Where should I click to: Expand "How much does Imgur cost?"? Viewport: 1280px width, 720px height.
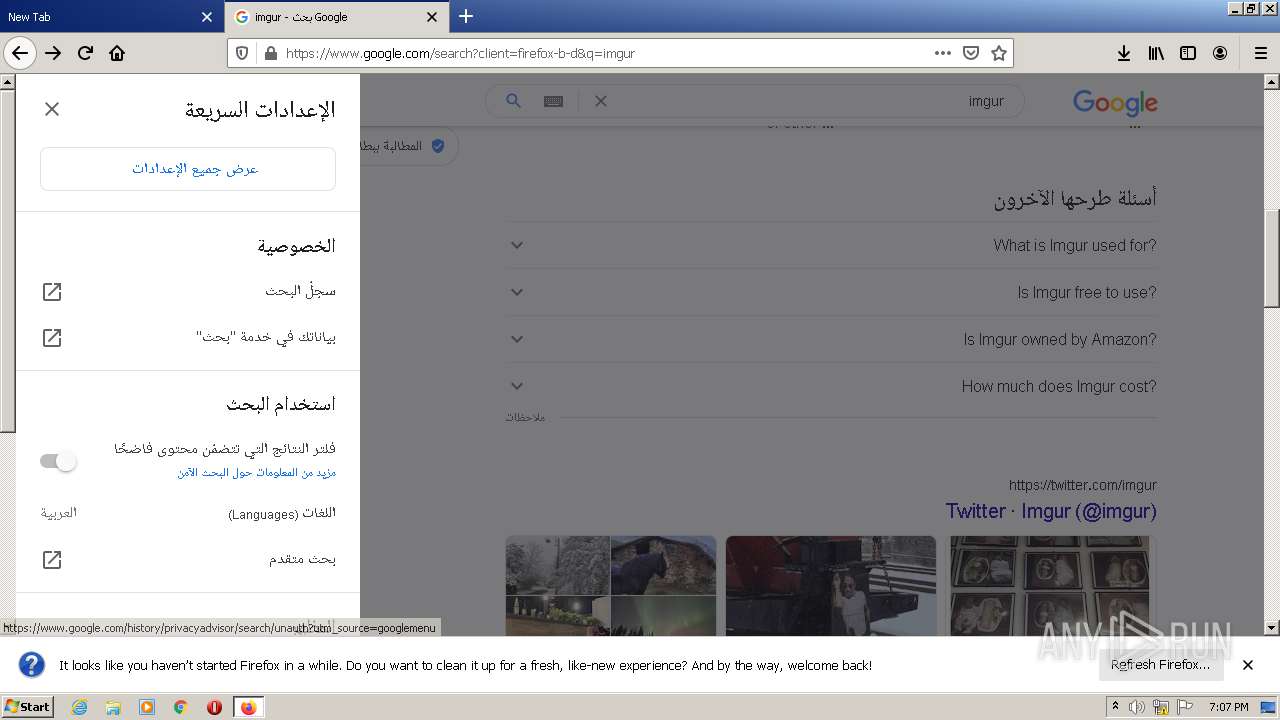(831, 386)
